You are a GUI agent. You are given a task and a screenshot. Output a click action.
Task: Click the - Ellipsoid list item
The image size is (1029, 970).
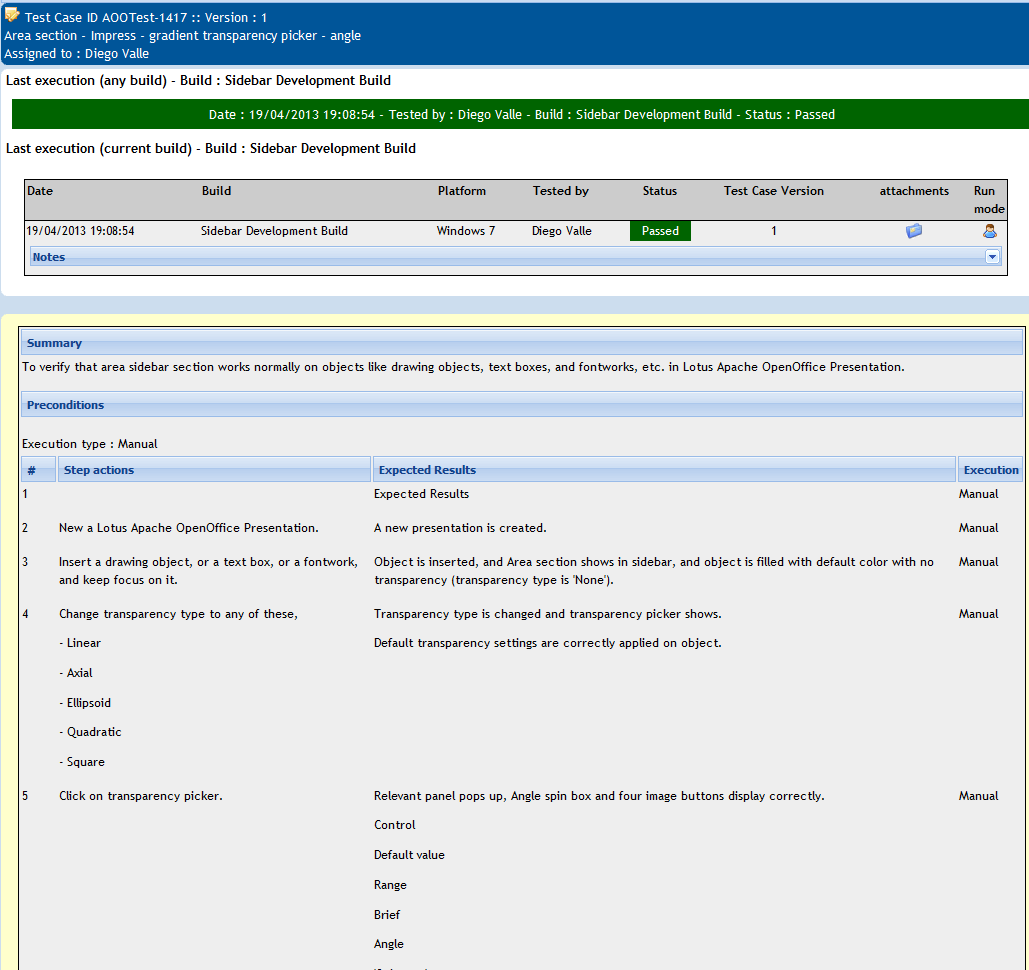click(85, 703)
